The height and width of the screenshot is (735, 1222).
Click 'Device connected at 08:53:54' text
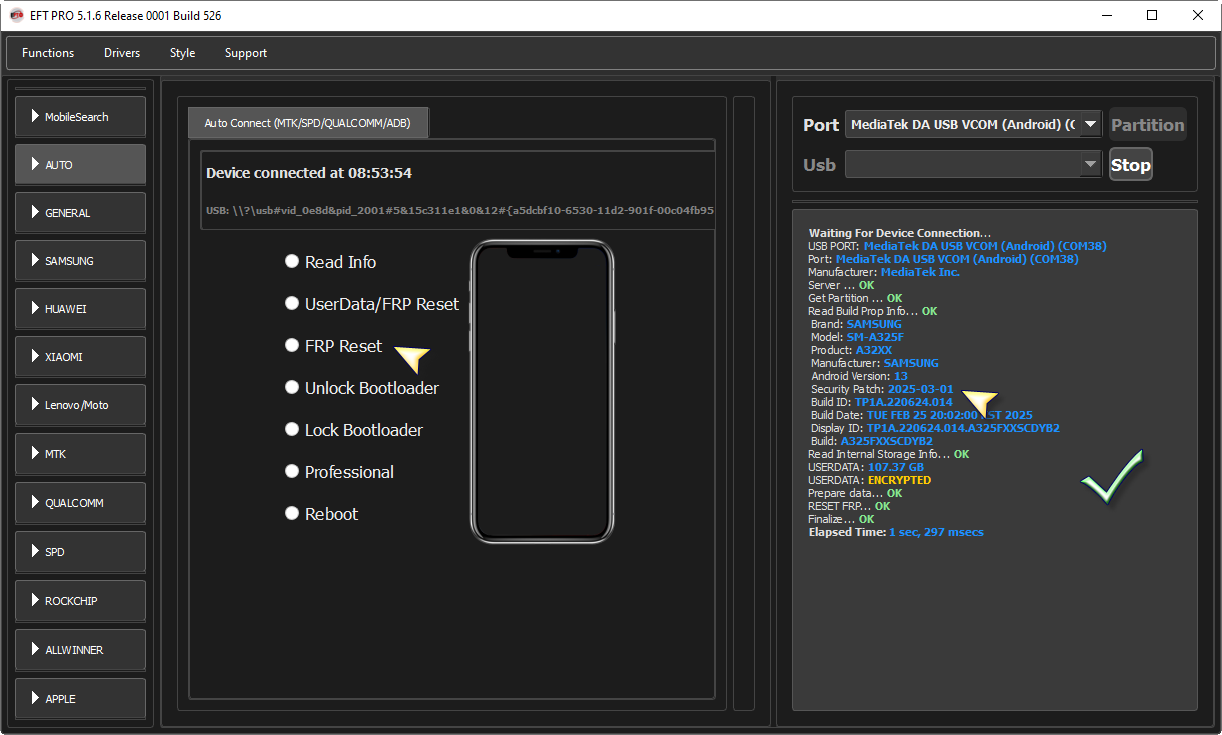tap(309, 173)
